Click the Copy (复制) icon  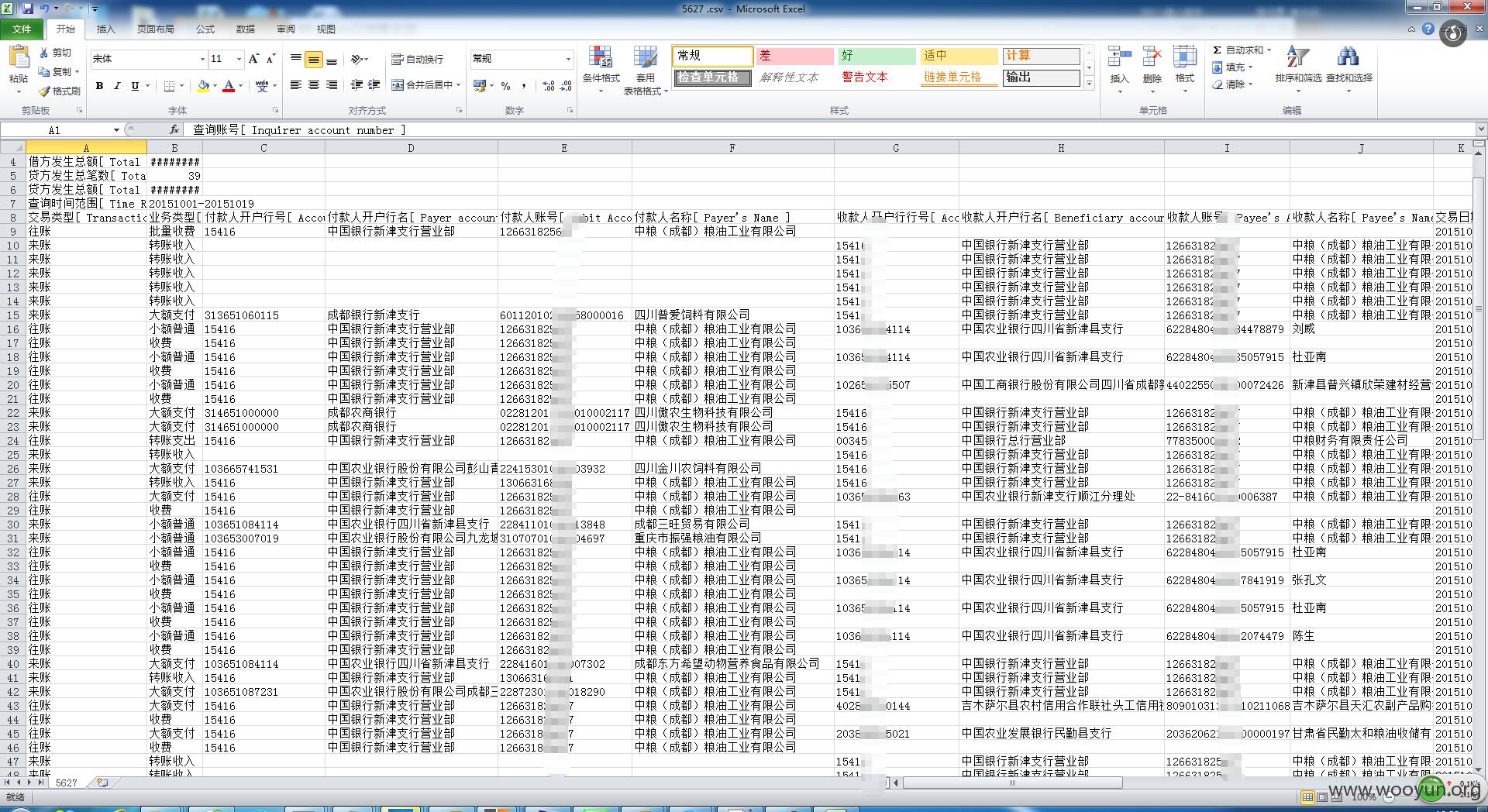pyautogui.click(x=44, y=71)
